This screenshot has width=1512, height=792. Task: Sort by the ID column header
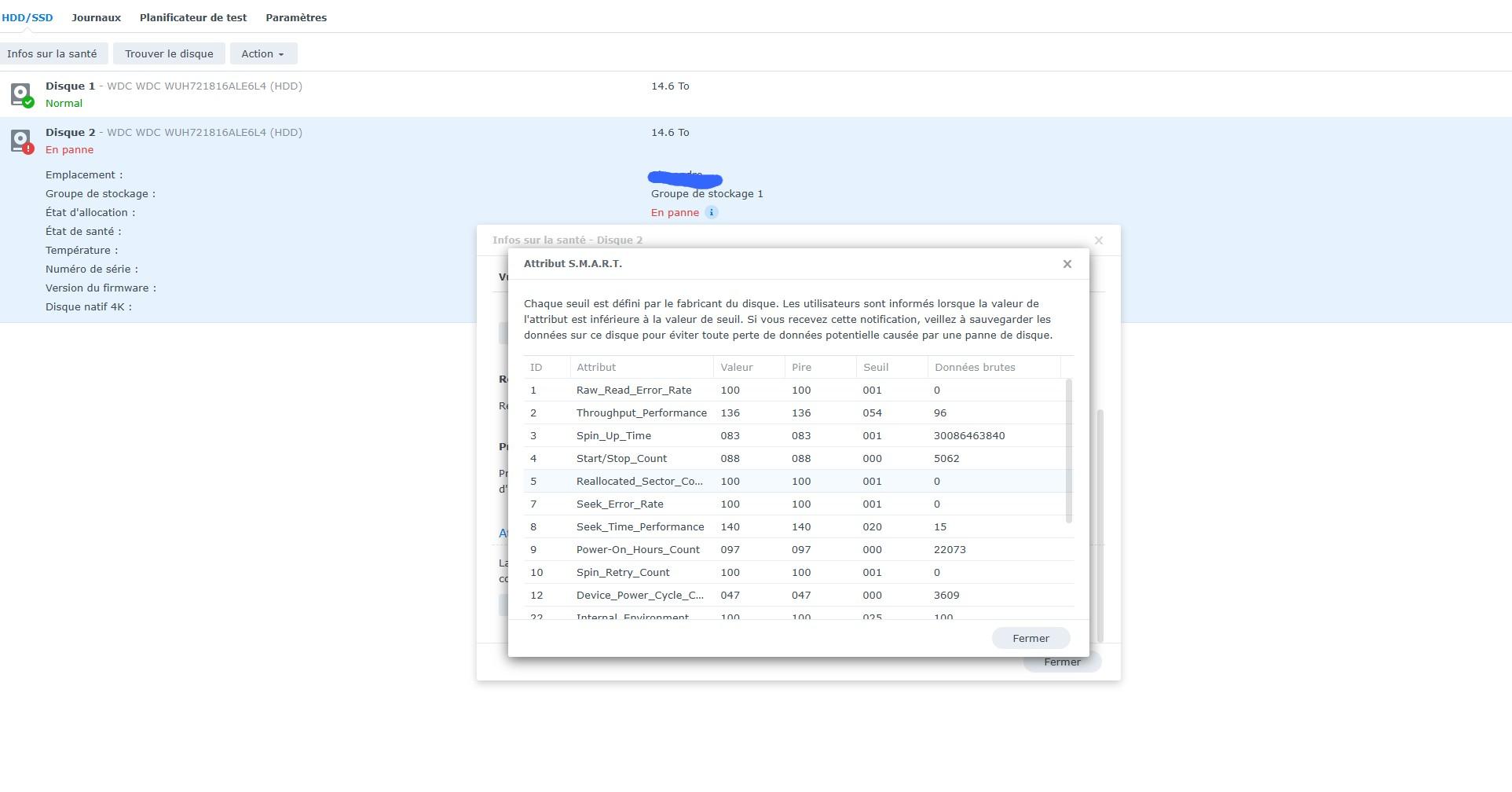click(x=547, y=367)
